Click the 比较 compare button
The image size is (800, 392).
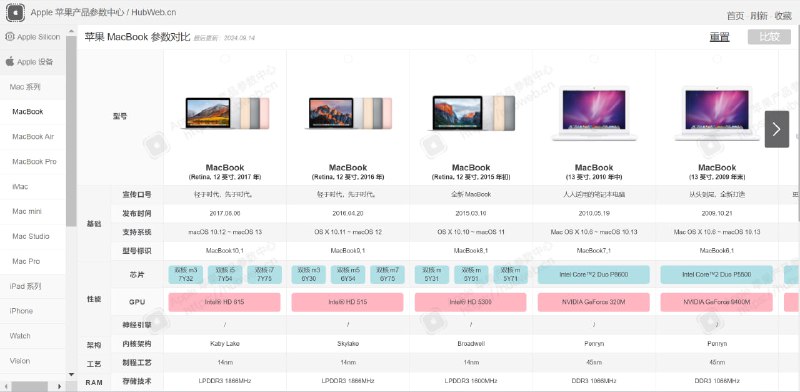pos(769,37)
